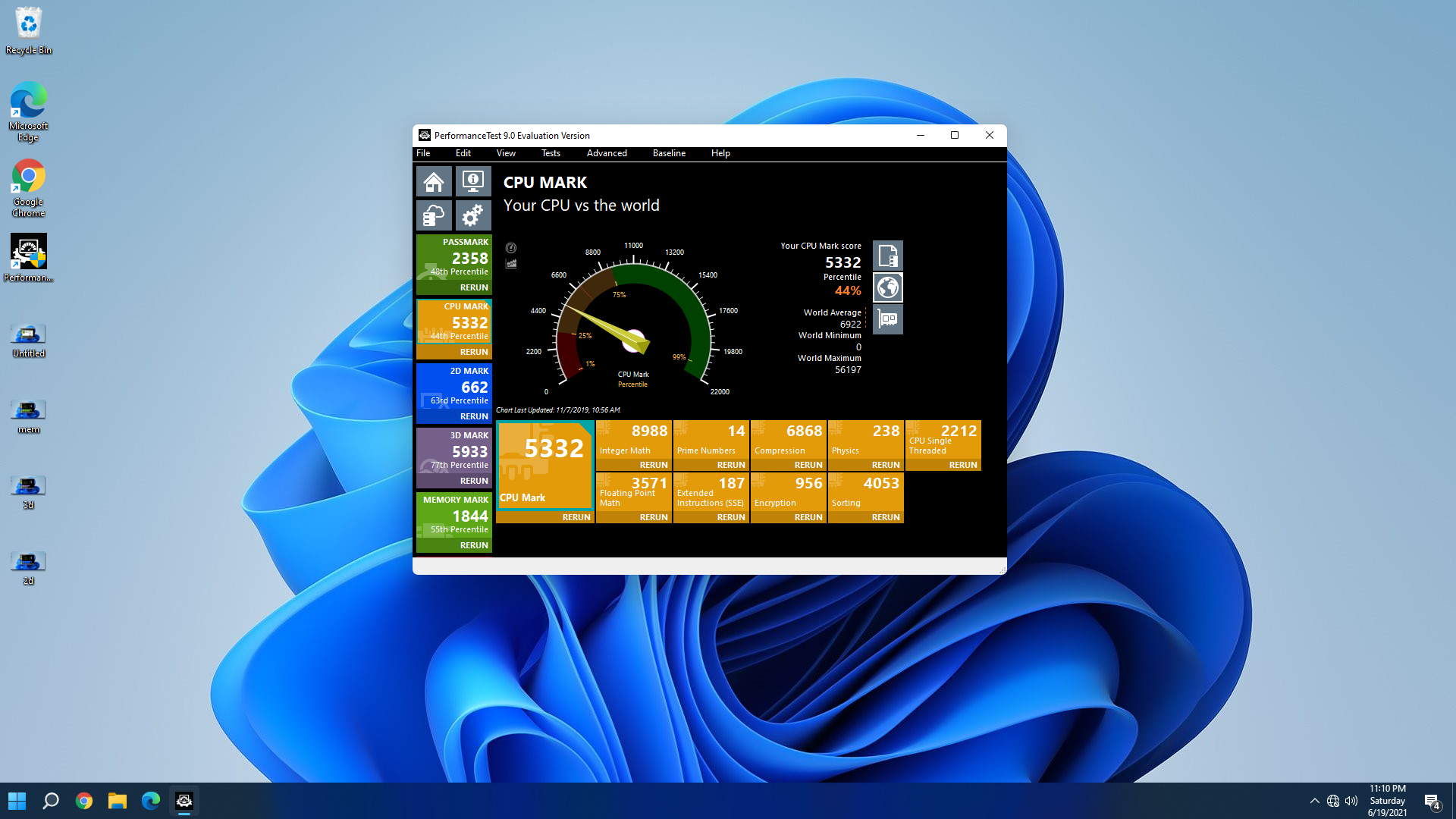Rerun the Encryption test
This screenshot has width=1456, height=819.
(x=808, y=517)
